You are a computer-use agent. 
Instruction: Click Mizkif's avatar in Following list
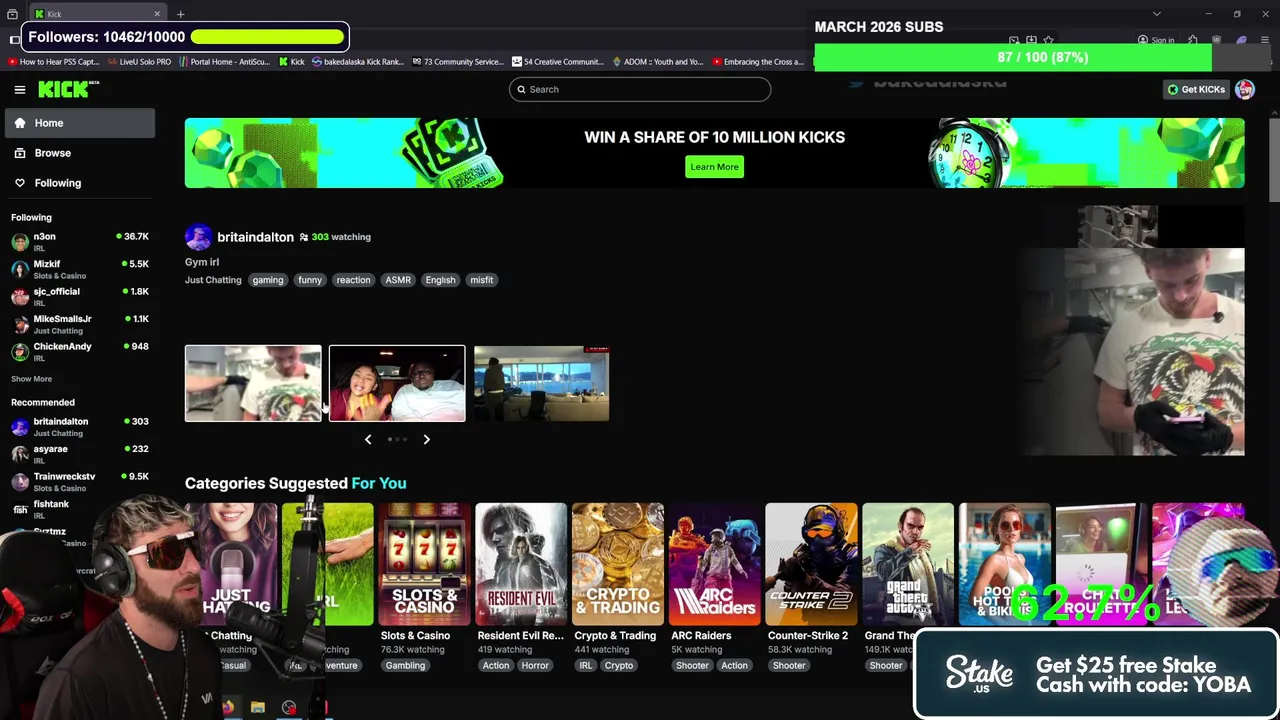pos(20,269)
